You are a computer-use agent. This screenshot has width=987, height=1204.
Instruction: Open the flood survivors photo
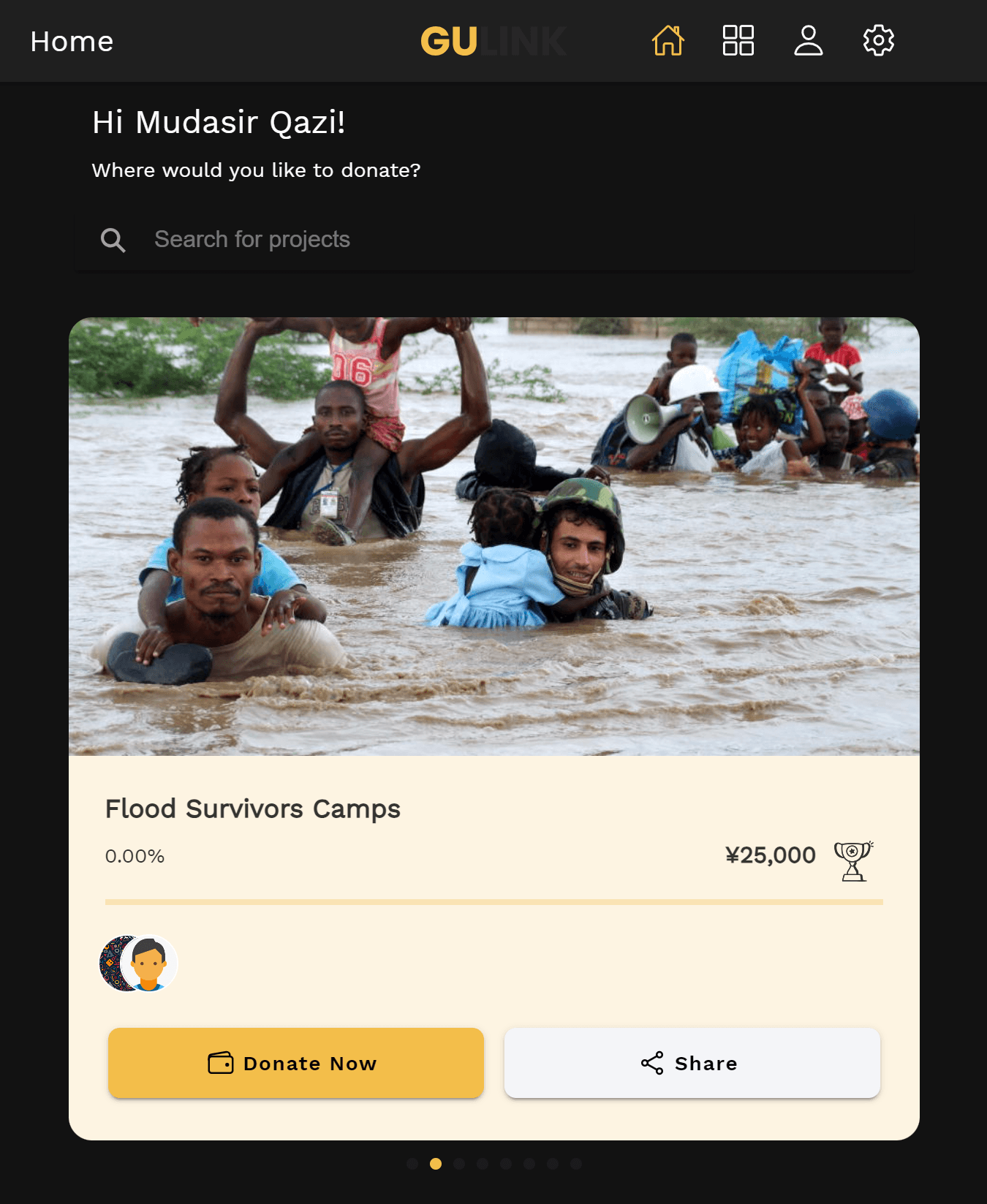pyautogui.click(x=494, y=537)
